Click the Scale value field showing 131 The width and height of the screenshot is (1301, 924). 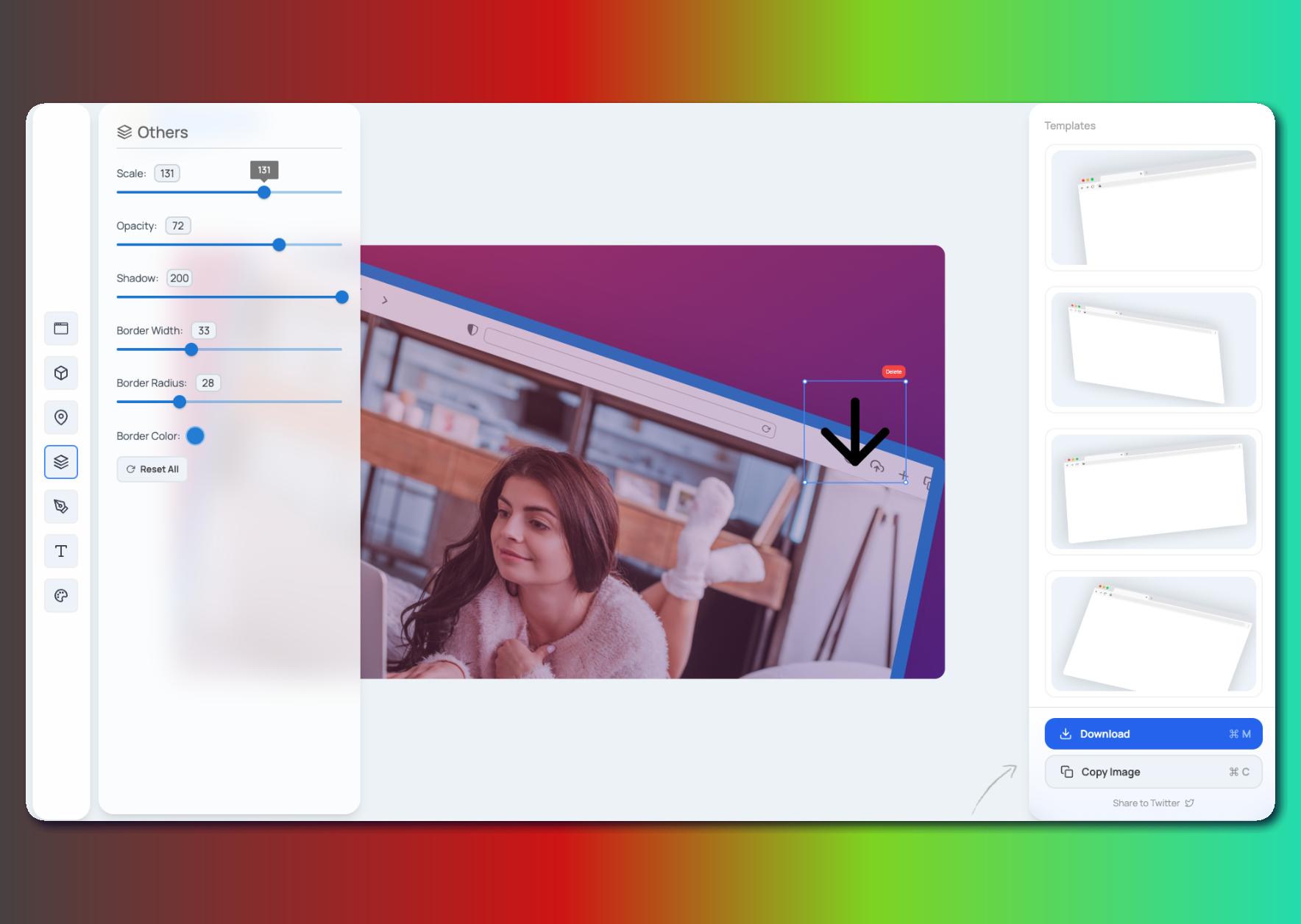(167, 174)
